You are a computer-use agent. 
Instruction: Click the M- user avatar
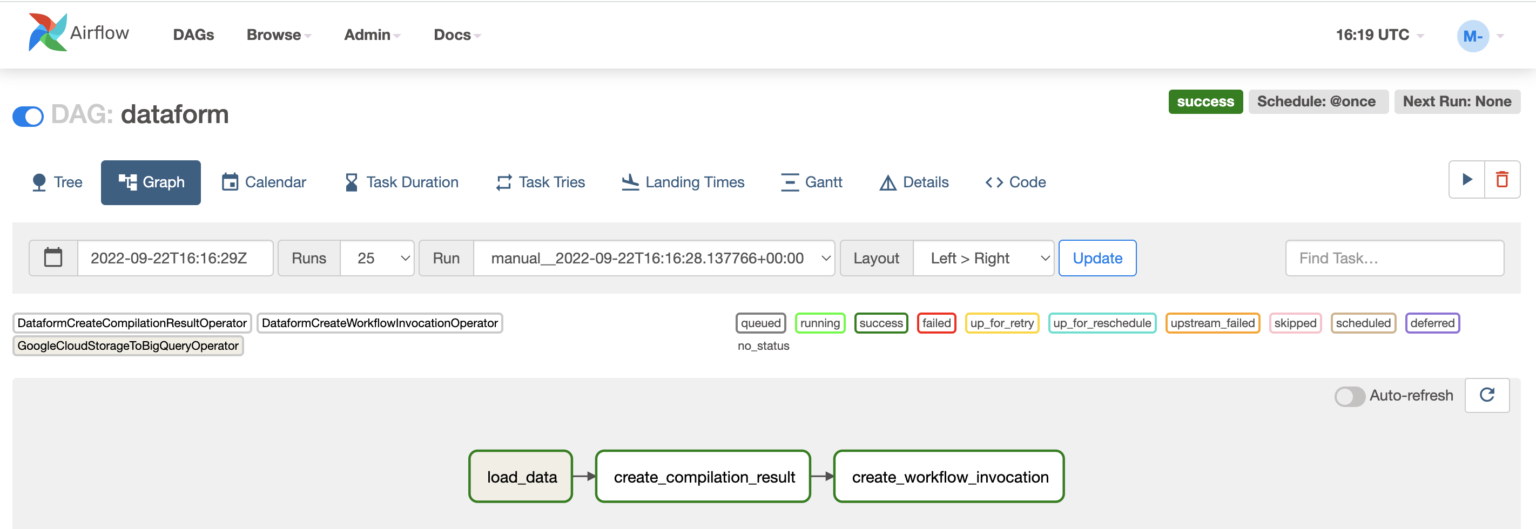(x=1473, y=36)
